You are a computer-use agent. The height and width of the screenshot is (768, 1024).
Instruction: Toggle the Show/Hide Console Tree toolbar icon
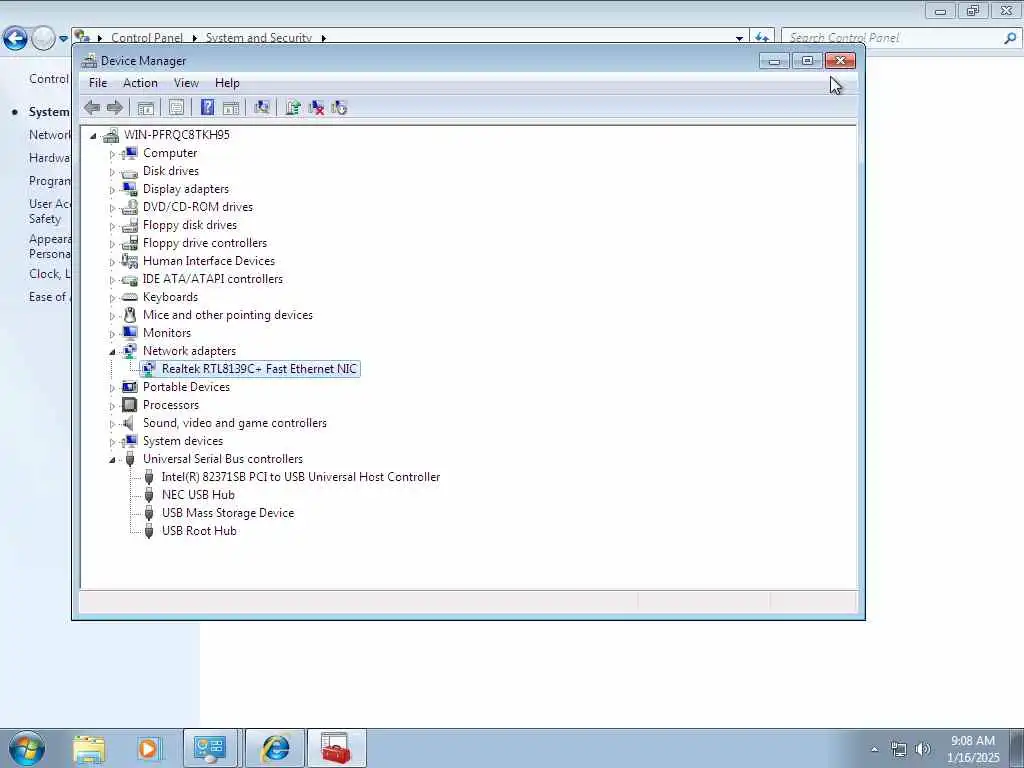coord(146,108)
